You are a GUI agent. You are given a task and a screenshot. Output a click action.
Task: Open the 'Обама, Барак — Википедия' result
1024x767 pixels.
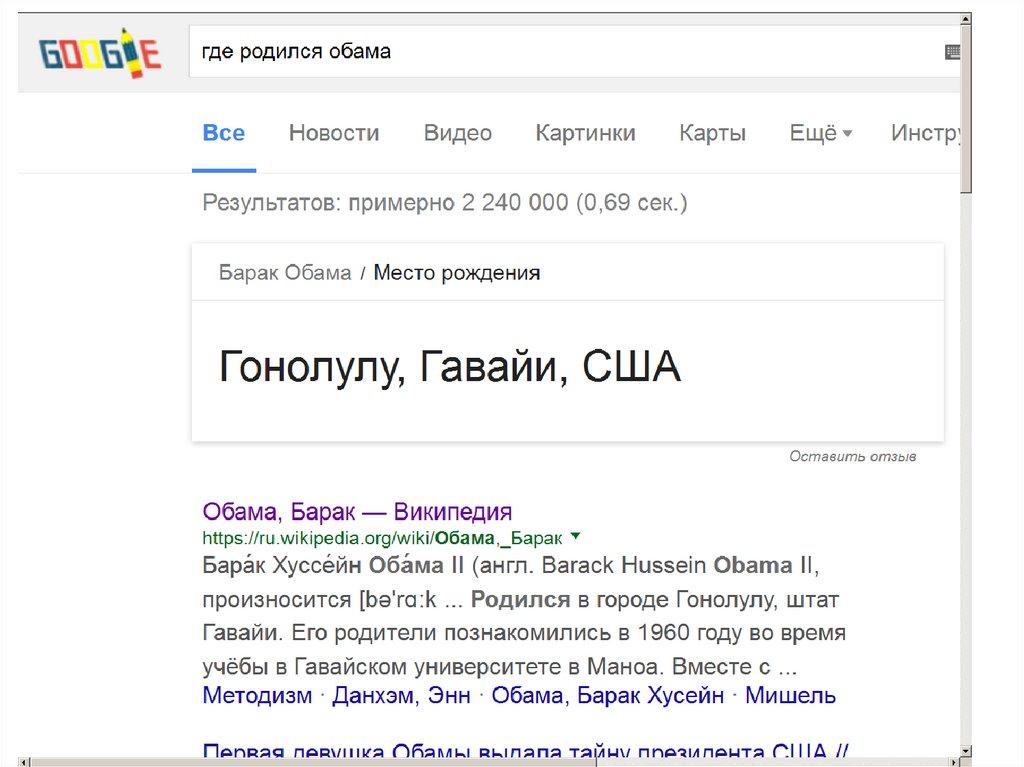pyautogui.click(x=357, y=512)
